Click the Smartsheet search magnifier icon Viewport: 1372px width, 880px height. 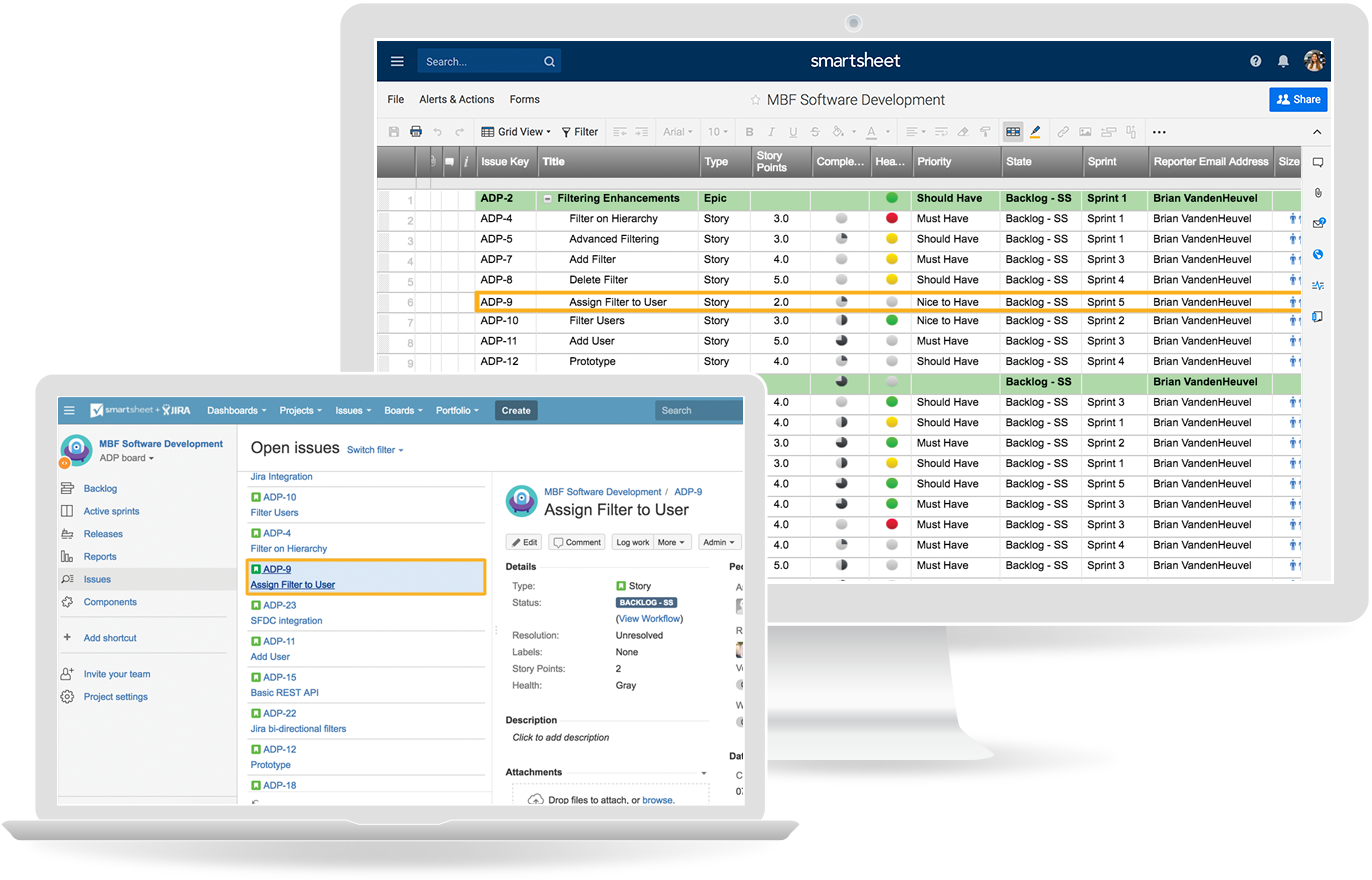(549, 61)
